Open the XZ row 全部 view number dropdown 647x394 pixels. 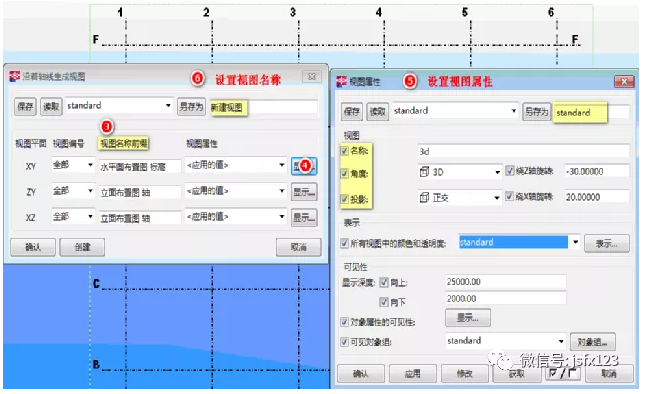click(x=73, y=217)
